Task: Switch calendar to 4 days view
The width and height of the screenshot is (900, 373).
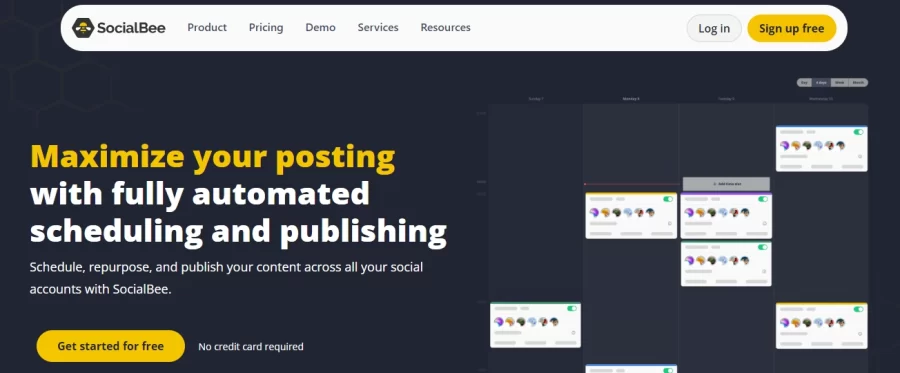Action: (x=821, y=83)
